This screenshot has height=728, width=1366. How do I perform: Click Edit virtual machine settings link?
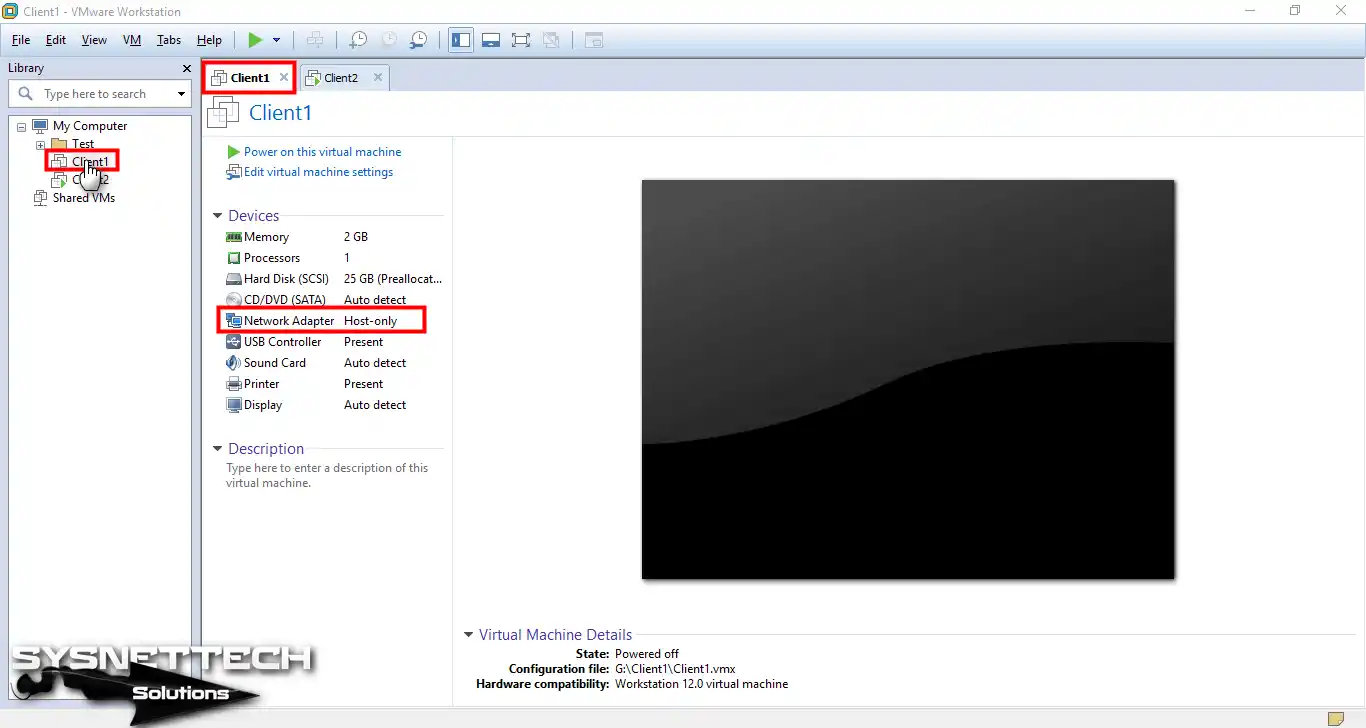click(x=318, y=171)
